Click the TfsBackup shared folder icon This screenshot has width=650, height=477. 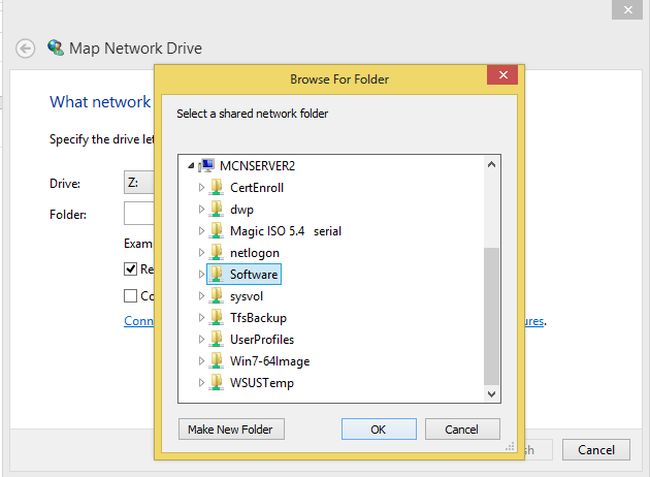point(216,317)
